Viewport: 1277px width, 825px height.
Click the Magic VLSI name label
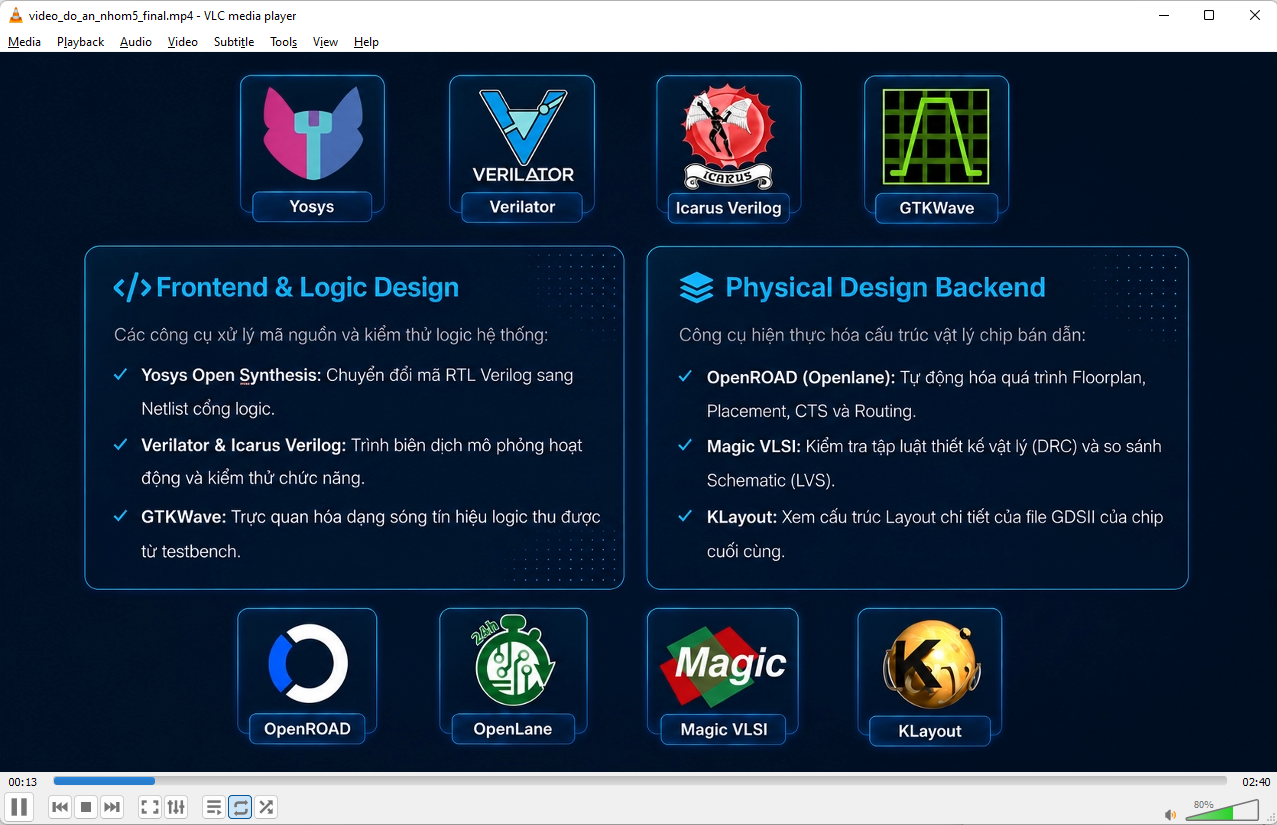point(724,730)
